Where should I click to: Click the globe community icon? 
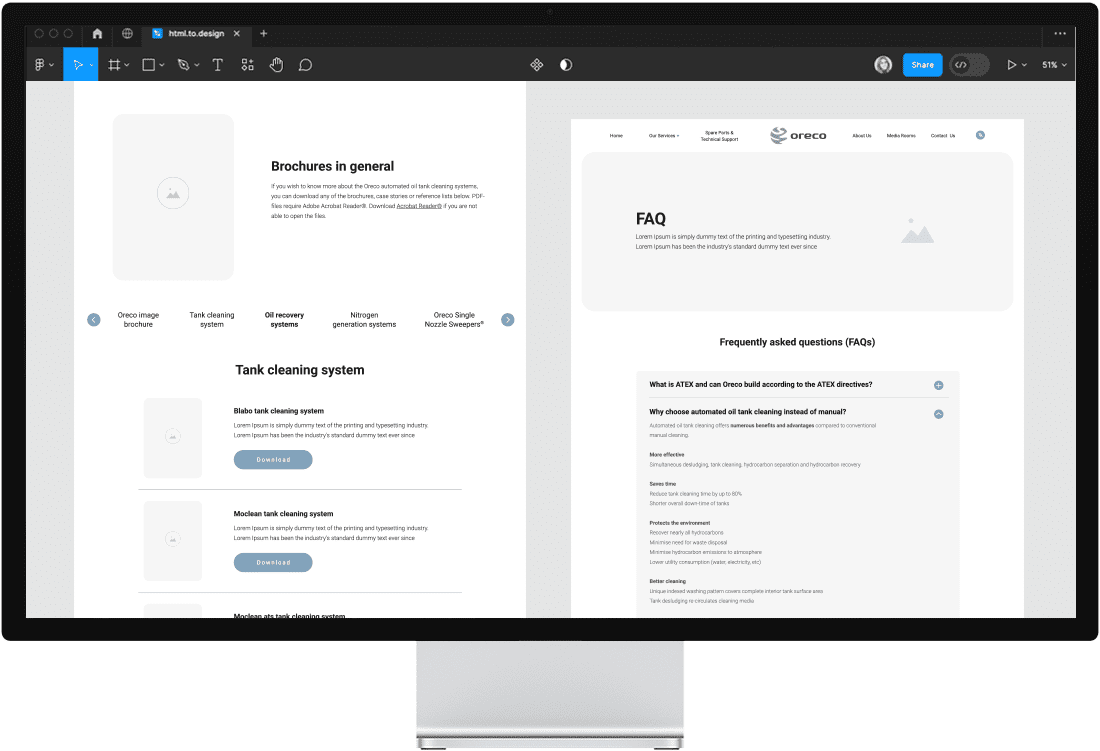(127, 33)
